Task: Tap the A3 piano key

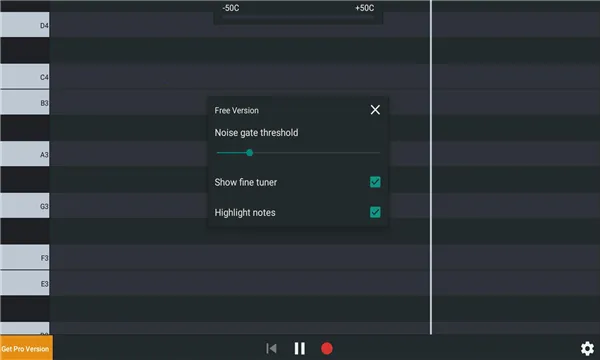Action: click(24, 154)
